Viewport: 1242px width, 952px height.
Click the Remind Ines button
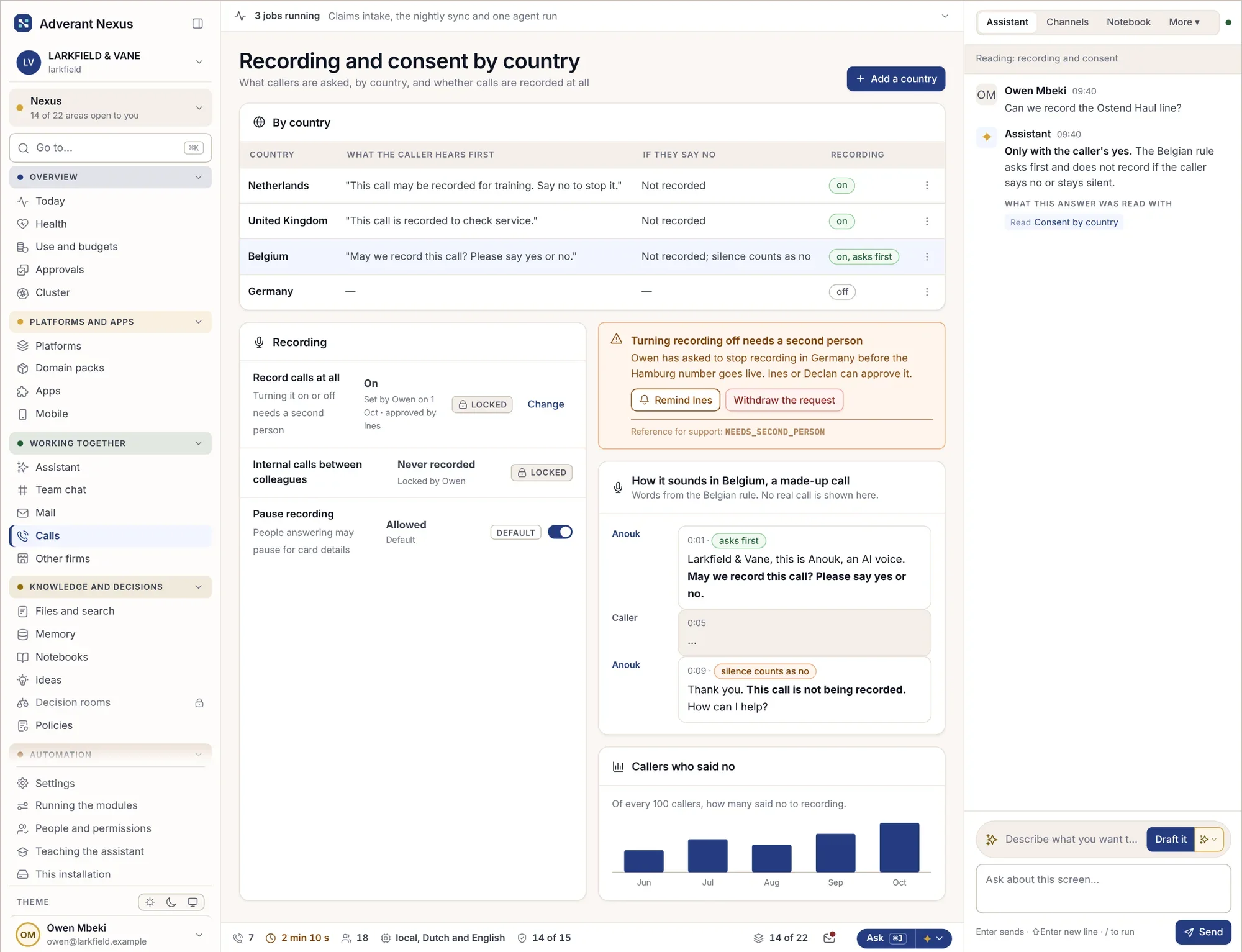tap(675, 400)
